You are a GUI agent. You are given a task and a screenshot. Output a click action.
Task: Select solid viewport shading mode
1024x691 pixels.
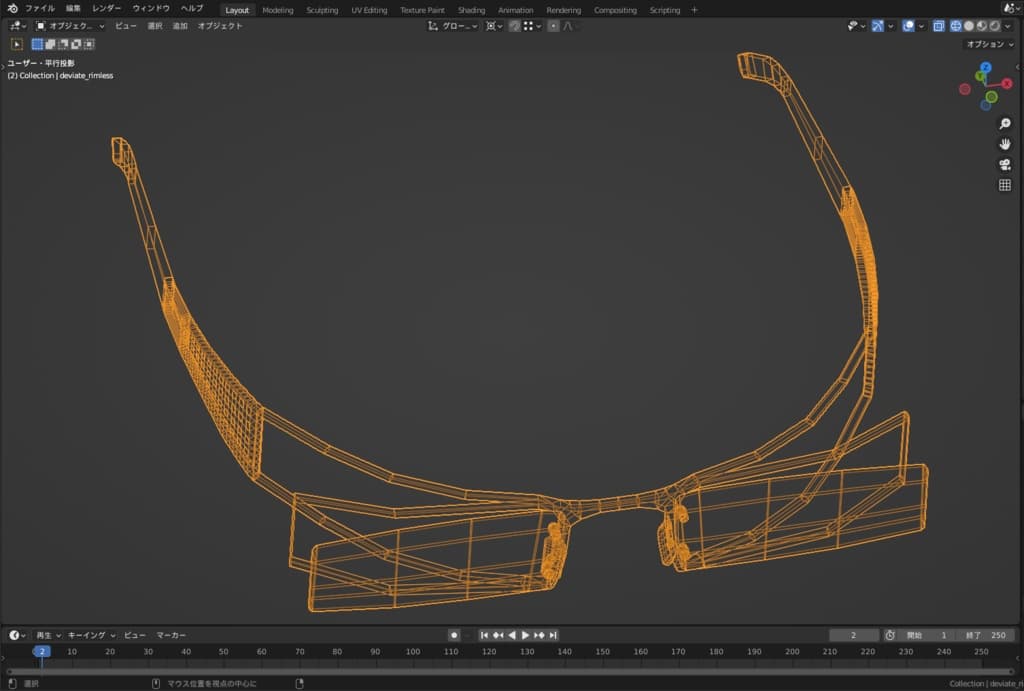[968, 26]
